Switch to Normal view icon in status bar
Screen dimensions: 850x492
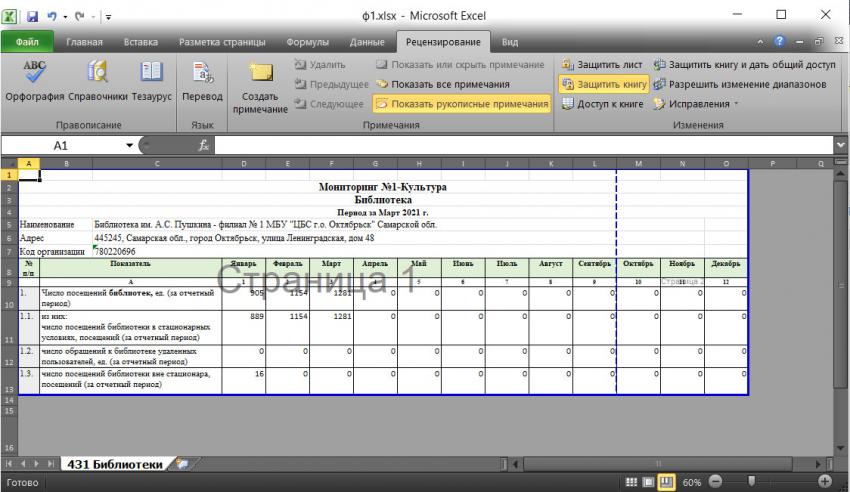[632, 482]
